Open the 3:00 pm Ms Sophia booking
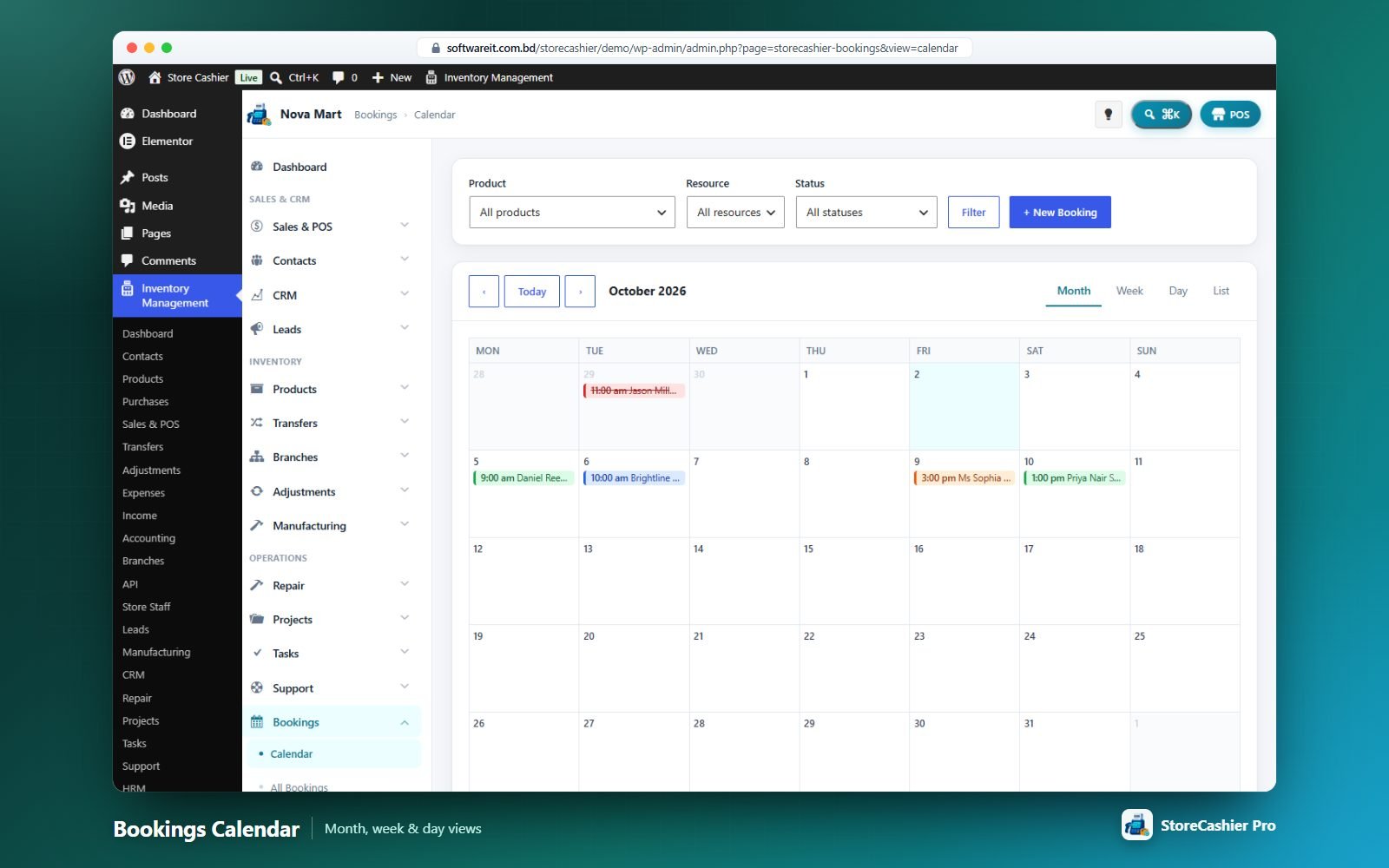The height and width of the screenshot is (868, 1389). click(x=964, y=477)
